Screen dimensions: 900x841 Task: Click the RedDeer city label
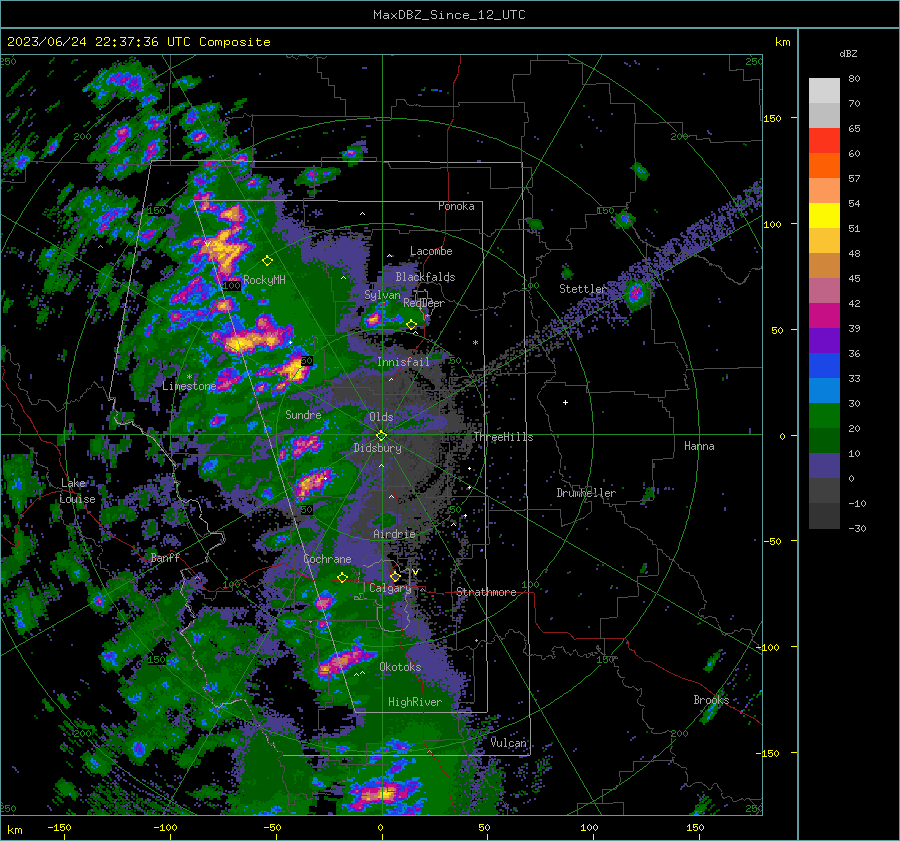point(424,303)
